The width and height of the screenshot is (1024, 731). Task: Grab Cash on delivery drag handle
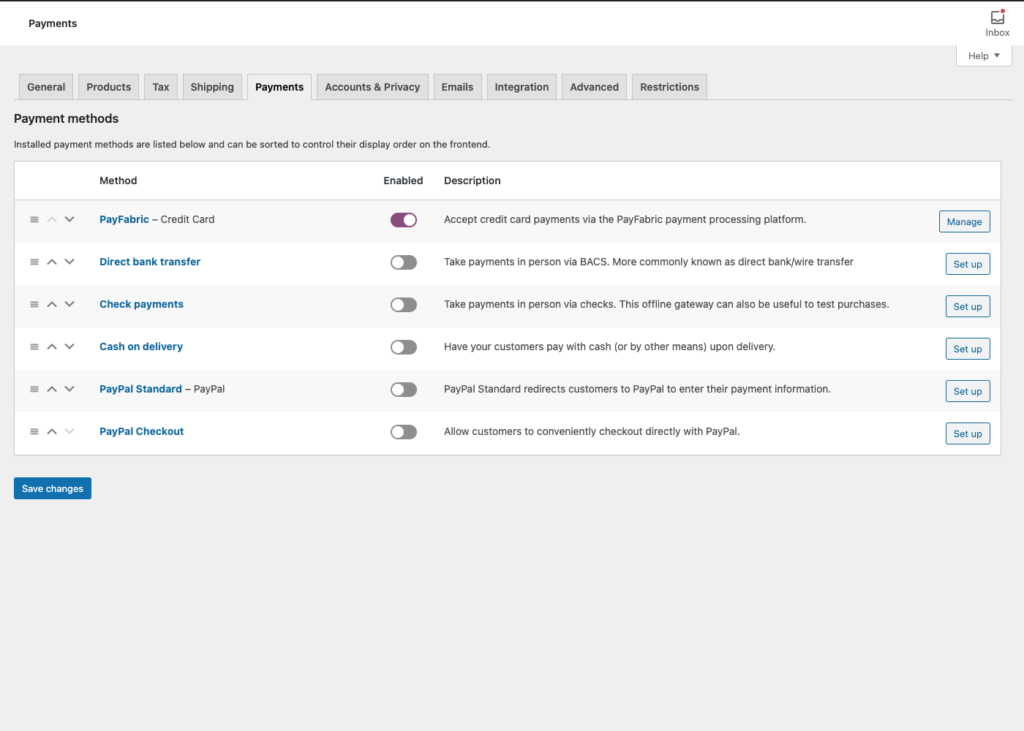point(34,347)
